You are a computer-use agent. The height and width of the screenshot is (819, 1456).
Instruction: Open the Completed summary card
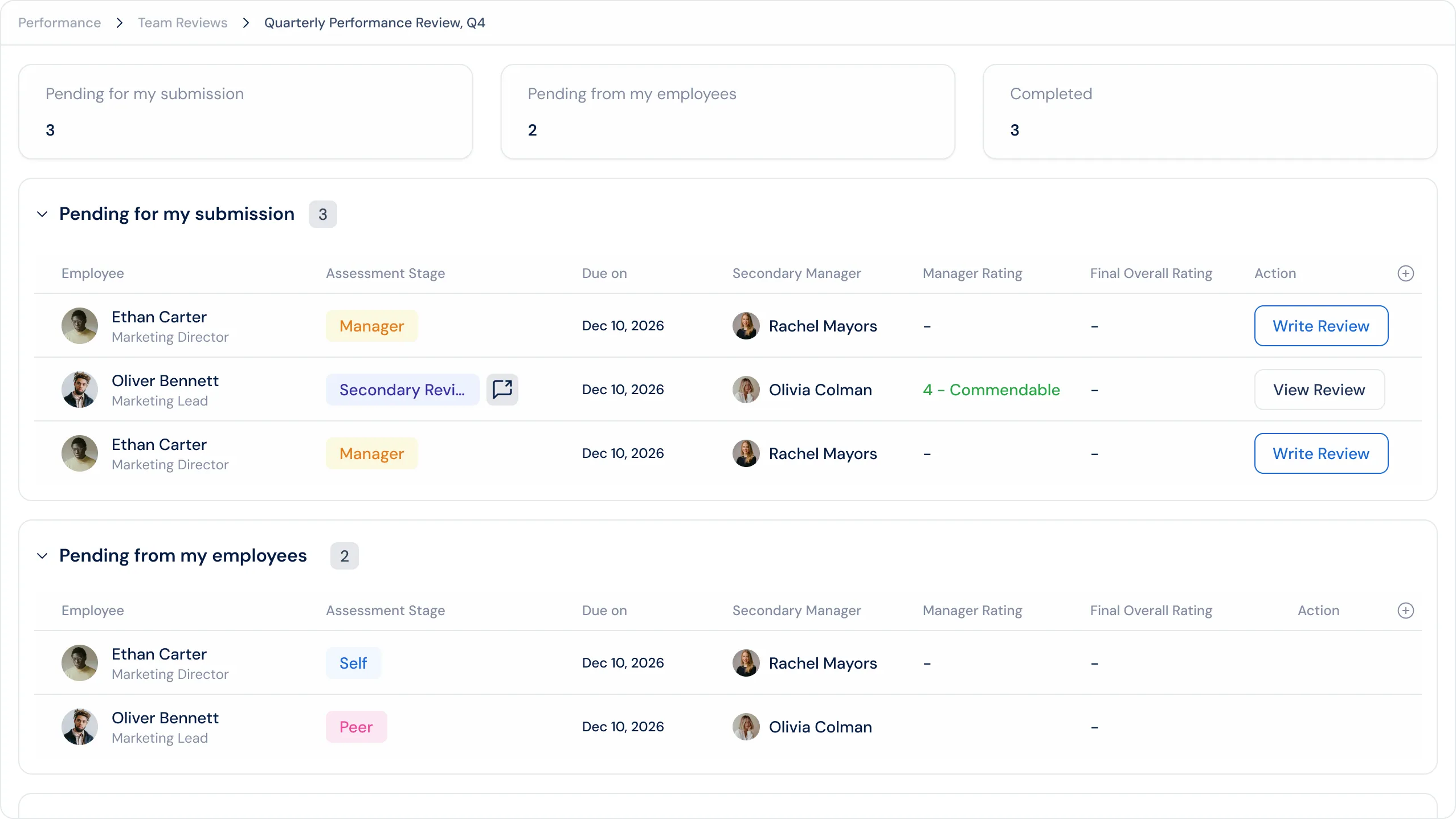1210,112
